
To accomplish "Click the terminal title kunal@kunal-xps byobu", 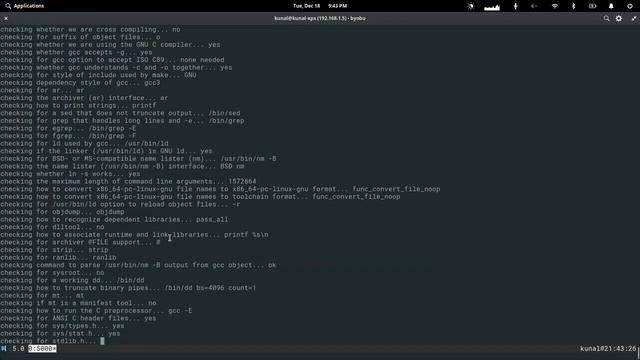I will [320, 18].
